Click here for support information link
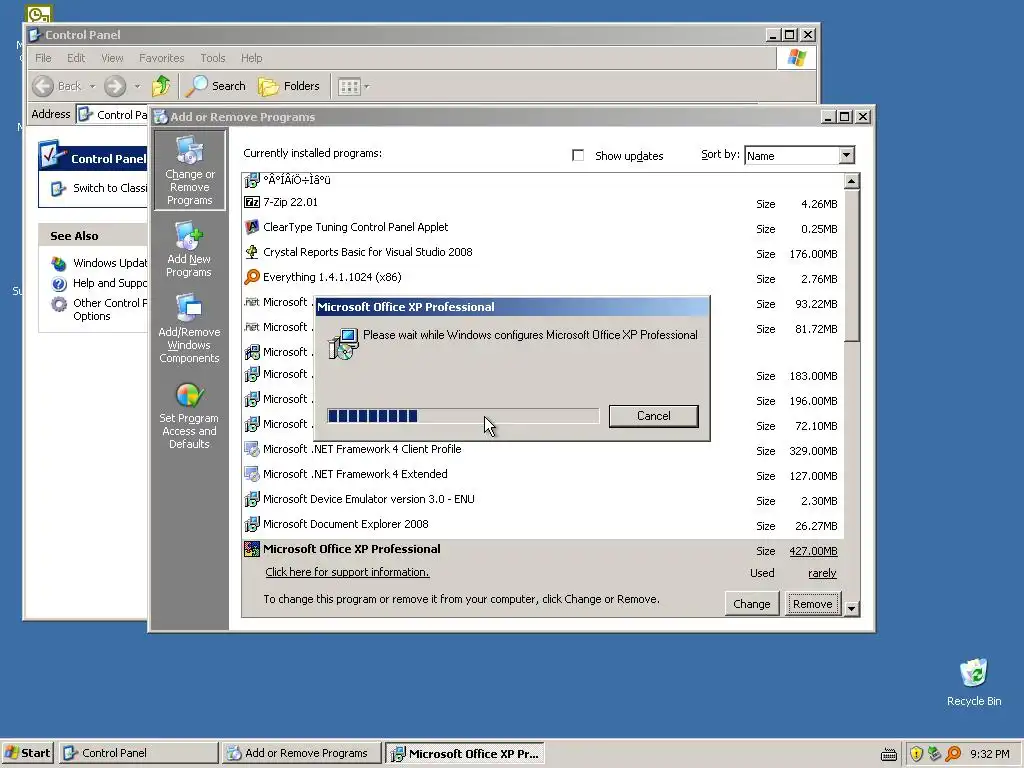Screen dimensions: 1024x768 pos(347,572)
